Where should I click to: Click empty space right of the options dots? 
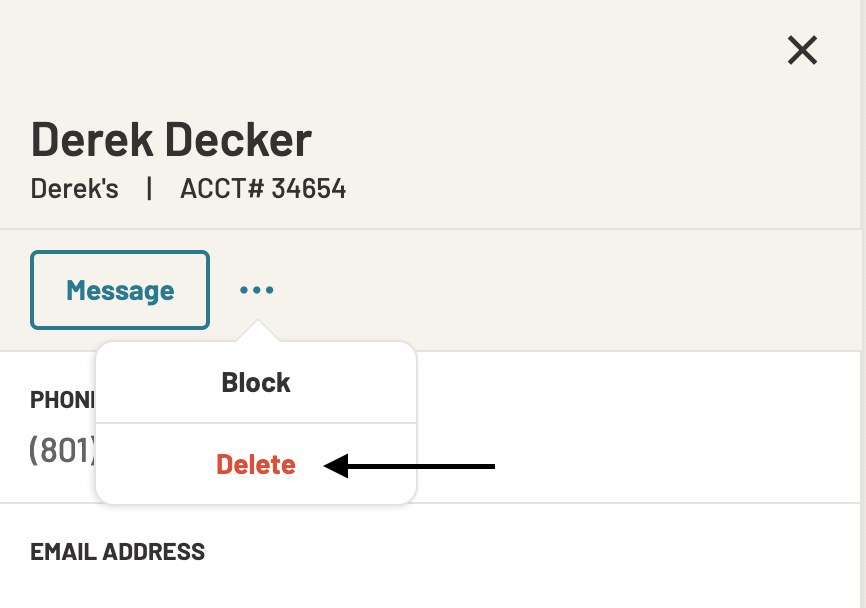coord(552,290)
